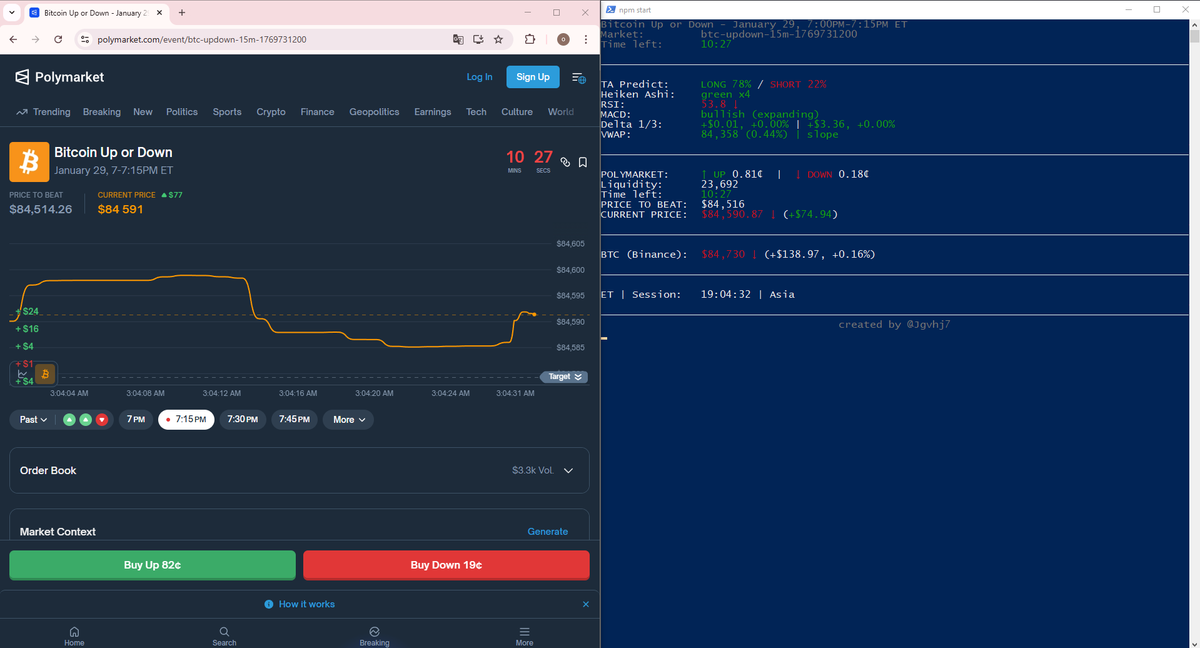Click the npm start terminal window icon
This screenshot has height=648, width=1200.
(610, 9)
